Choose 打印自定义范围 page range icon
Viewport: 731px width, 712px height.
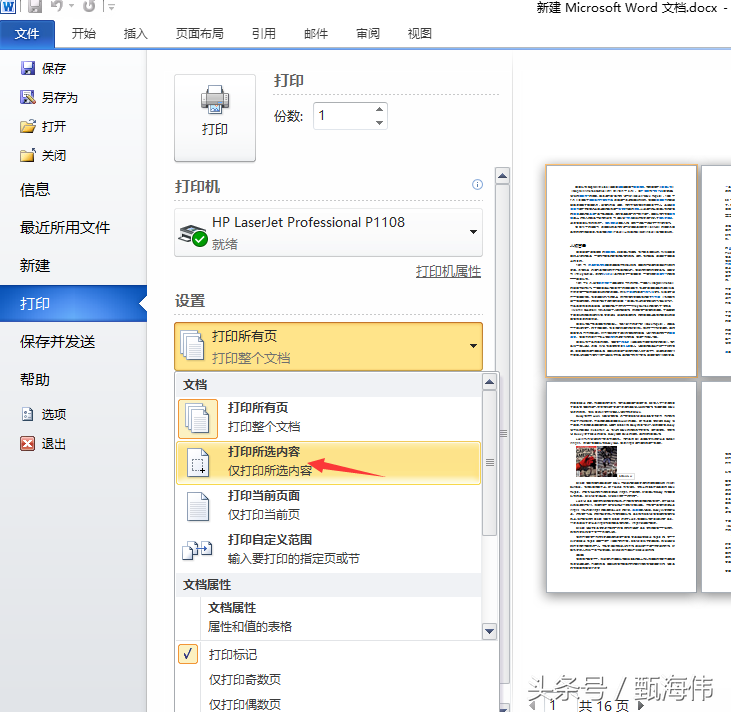[197, 550]
